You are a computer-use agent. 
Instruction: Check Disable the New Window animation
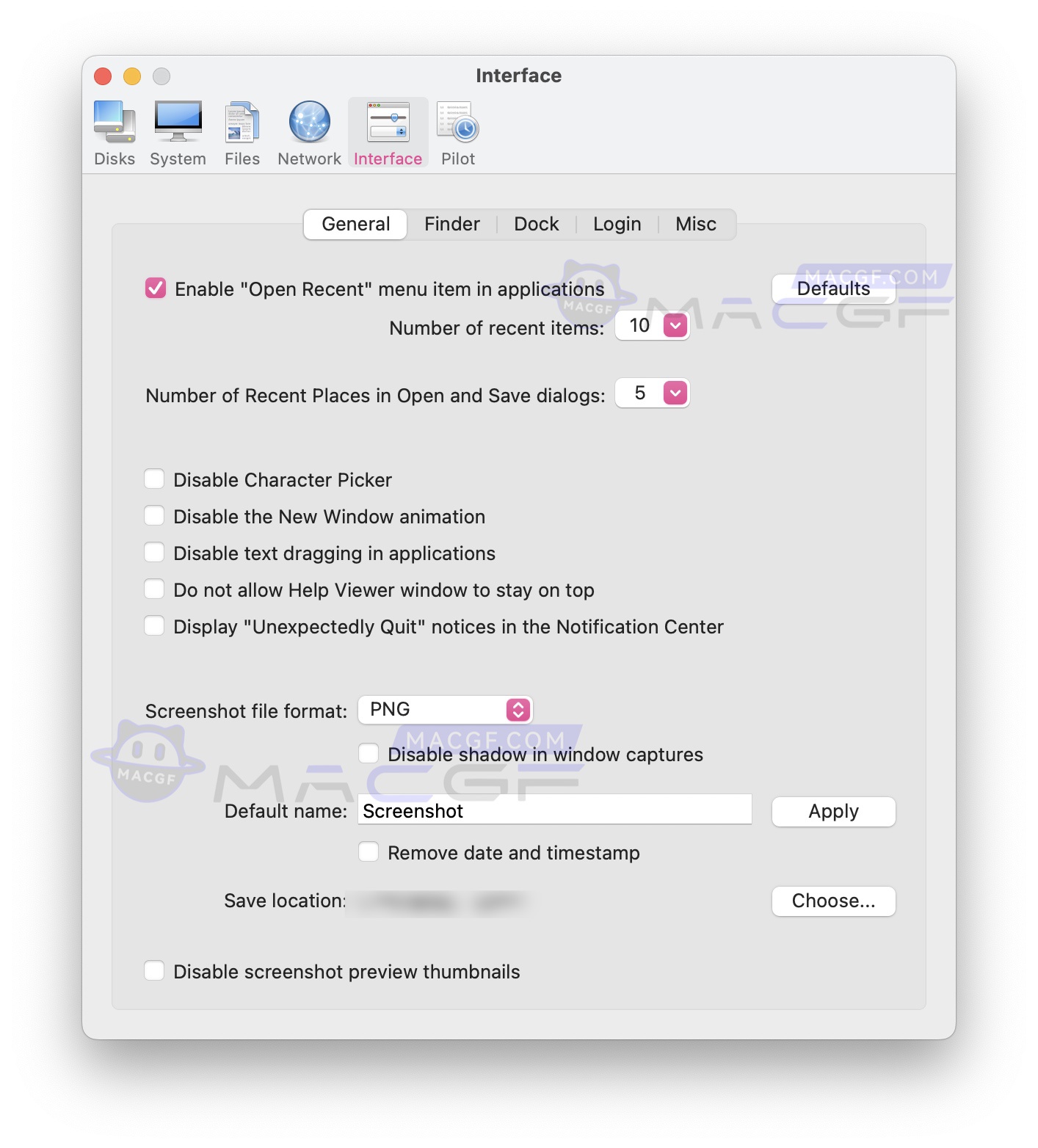tap(154, 515)
